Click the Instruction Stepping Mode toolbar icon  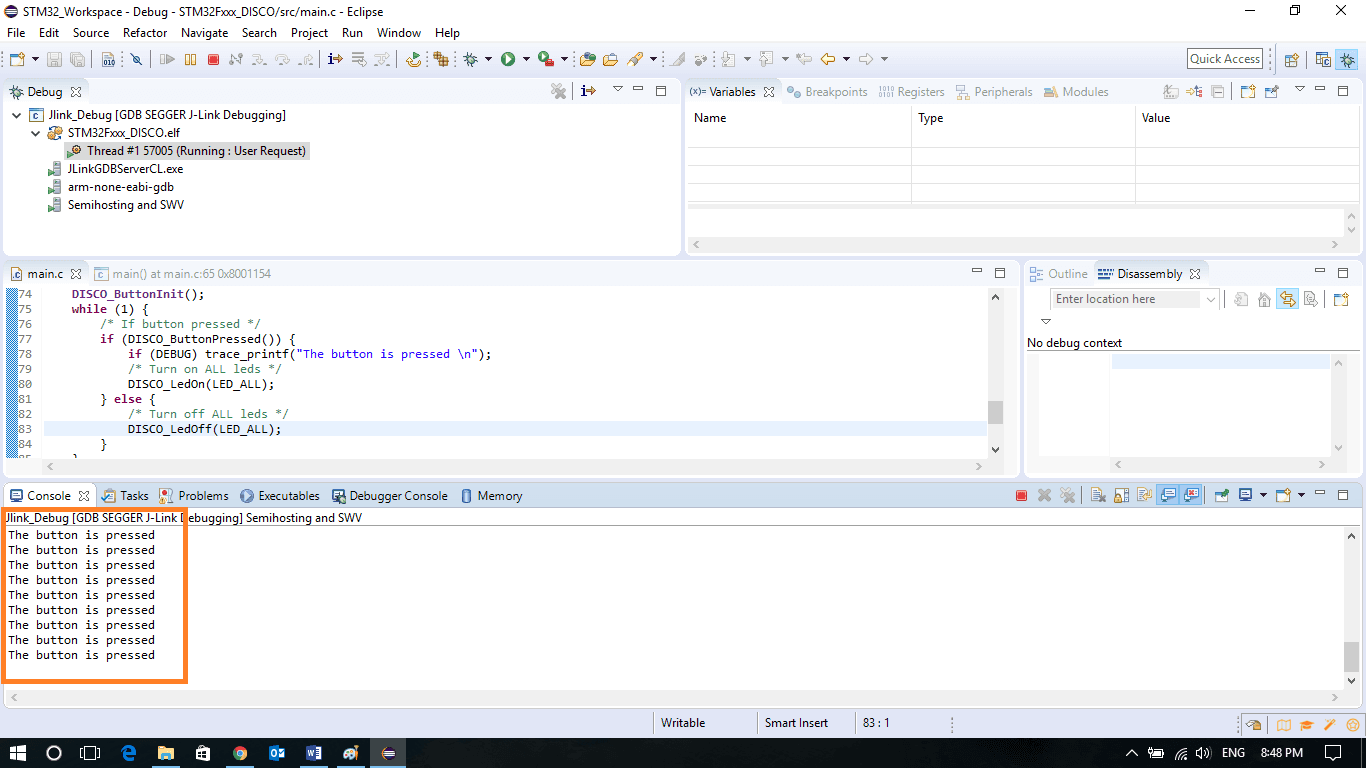point(335,59)
